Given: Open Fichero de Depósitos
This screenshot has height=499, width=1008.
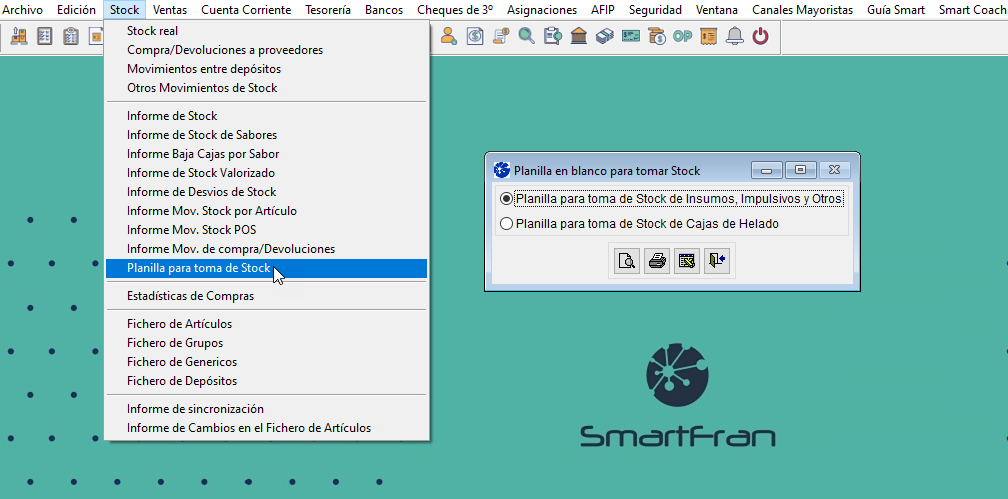Looking at the screenshot, I should coord(266,381).
